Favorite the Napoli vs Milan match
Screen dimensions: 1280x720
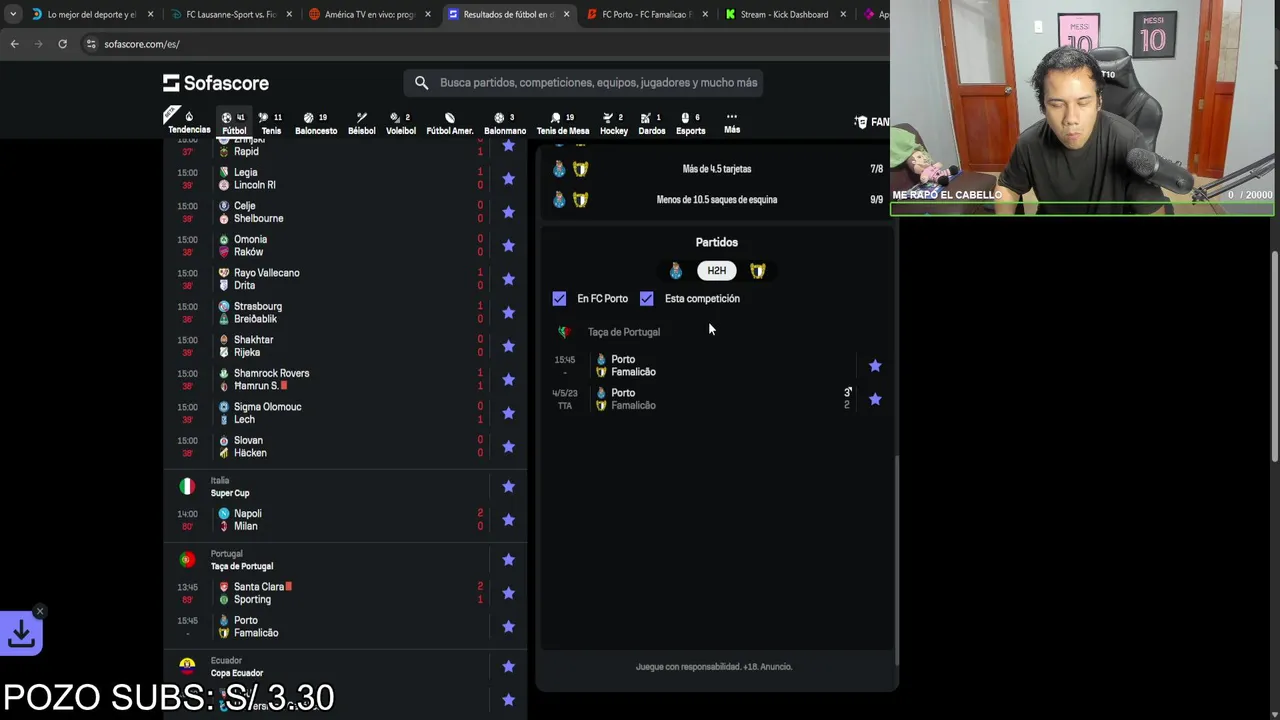(x=508, y=520)
